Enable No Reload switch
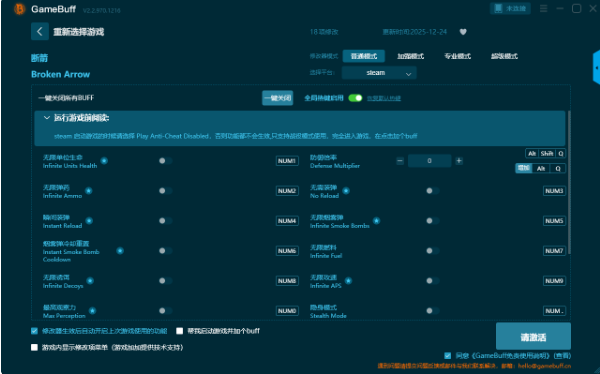This screenshot has width=600, height=374. 432,191
